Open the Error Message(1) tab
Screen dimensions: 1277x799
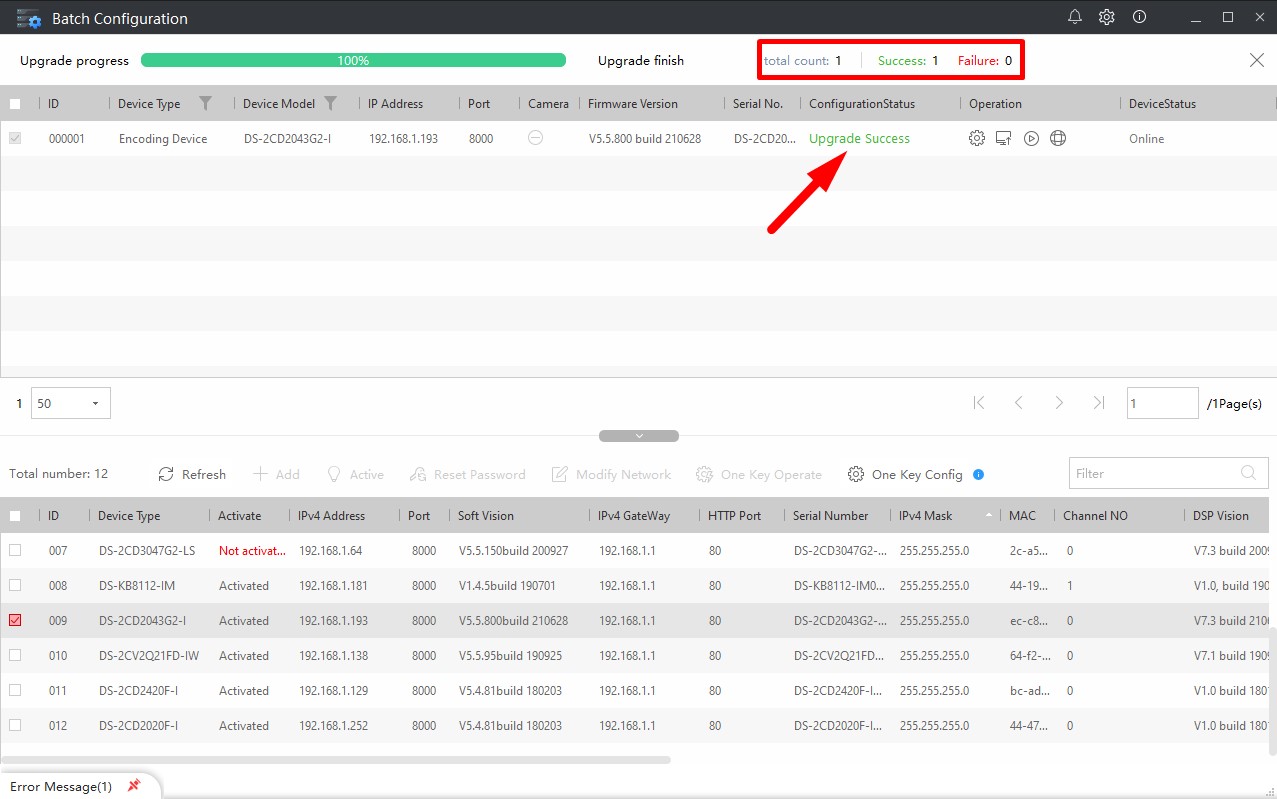point(61,787)
